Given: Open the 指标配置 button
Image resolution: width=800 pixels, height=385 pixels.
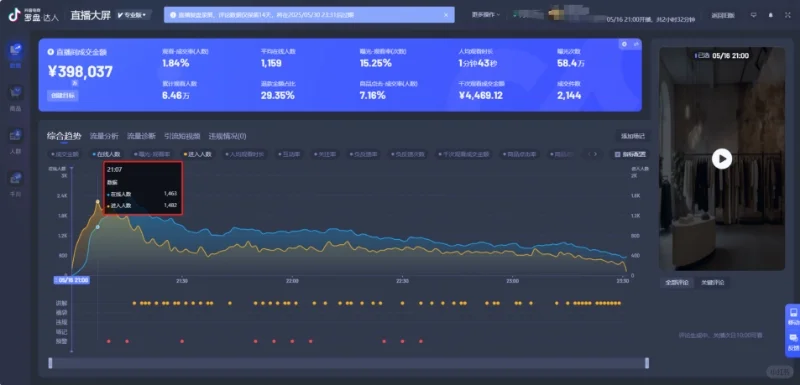Looking at the screenshot, I should point(630,154).
